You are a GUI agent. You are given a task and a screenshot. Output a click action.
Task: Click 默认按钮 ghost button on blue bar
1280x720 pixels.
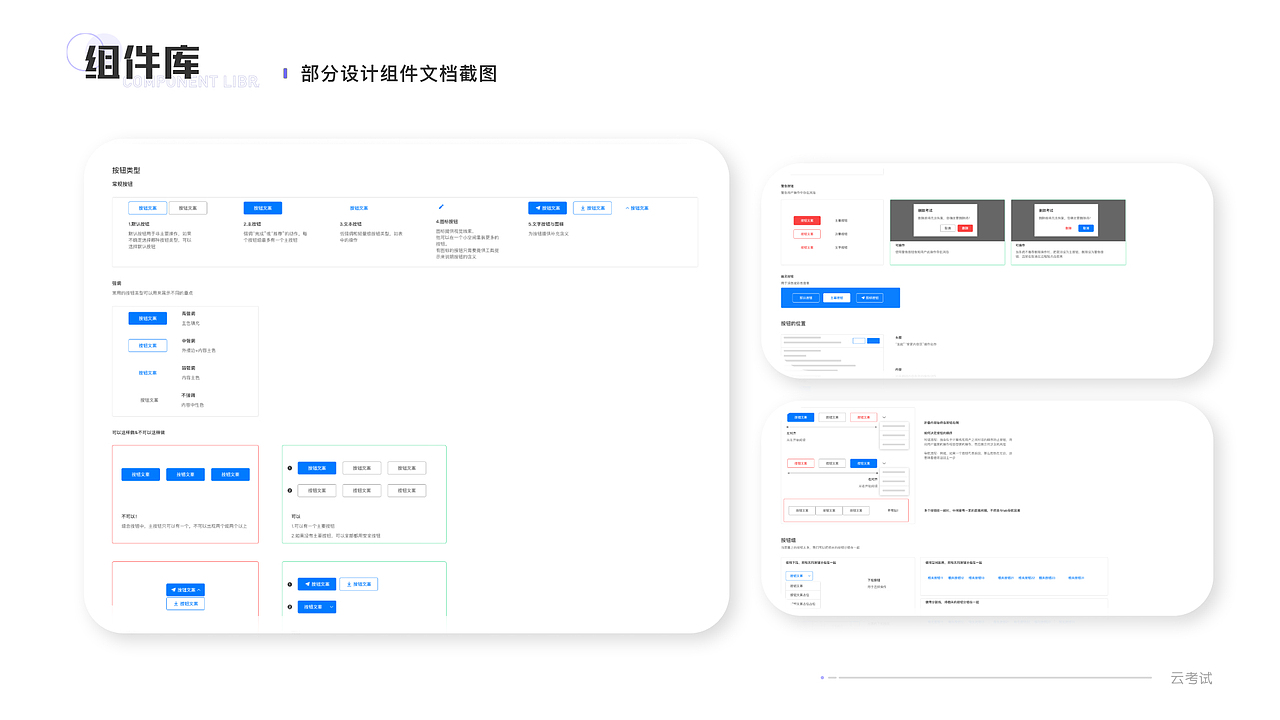pos(806,298)
